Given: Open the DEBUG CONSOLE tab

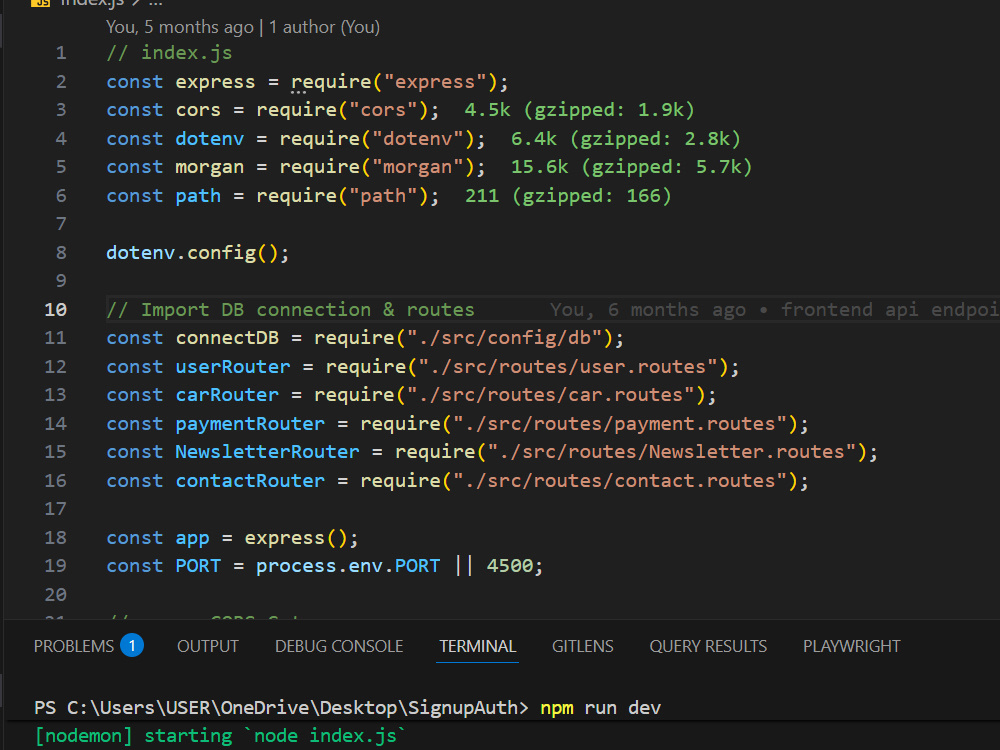Looking at the screenshot, I should click(339, 646).
